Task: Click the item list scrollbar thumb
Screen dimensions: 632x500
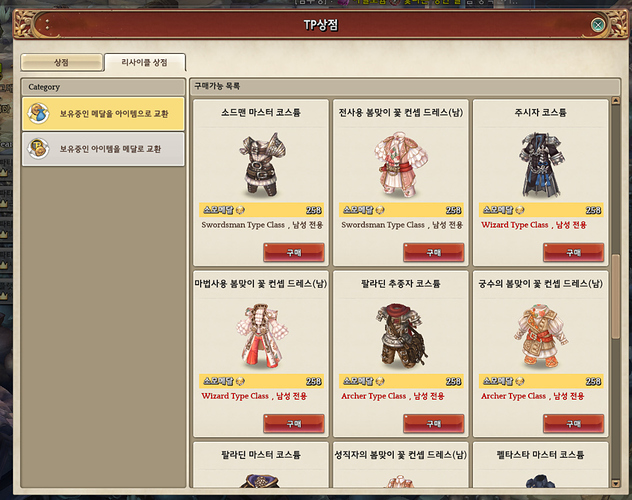Action: (615, 297)
